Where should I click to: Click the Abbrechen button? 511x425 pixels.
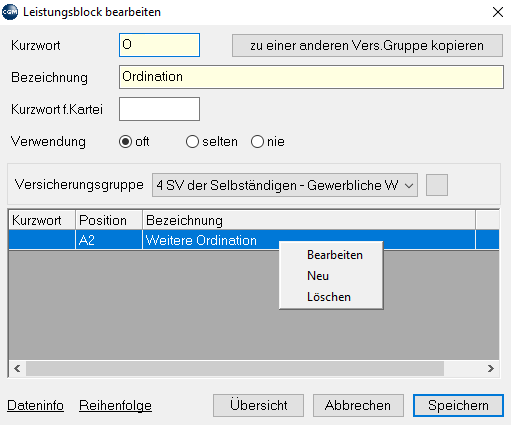[x=358, y=405]
